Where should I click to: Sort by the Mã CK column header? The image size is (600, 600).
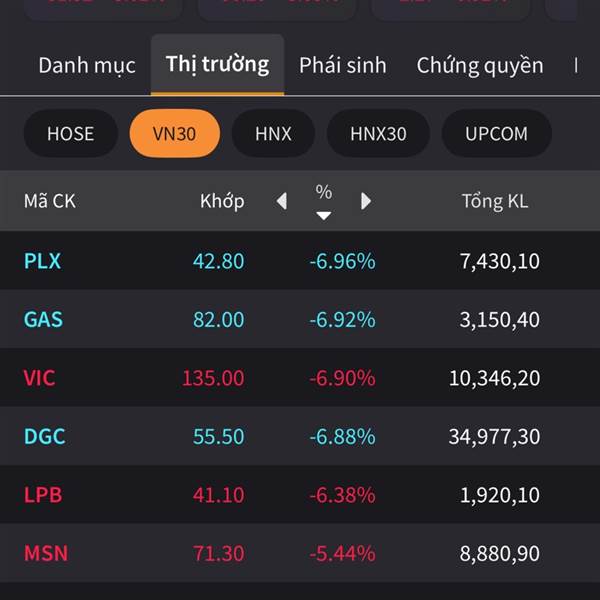tap(50, 201)
